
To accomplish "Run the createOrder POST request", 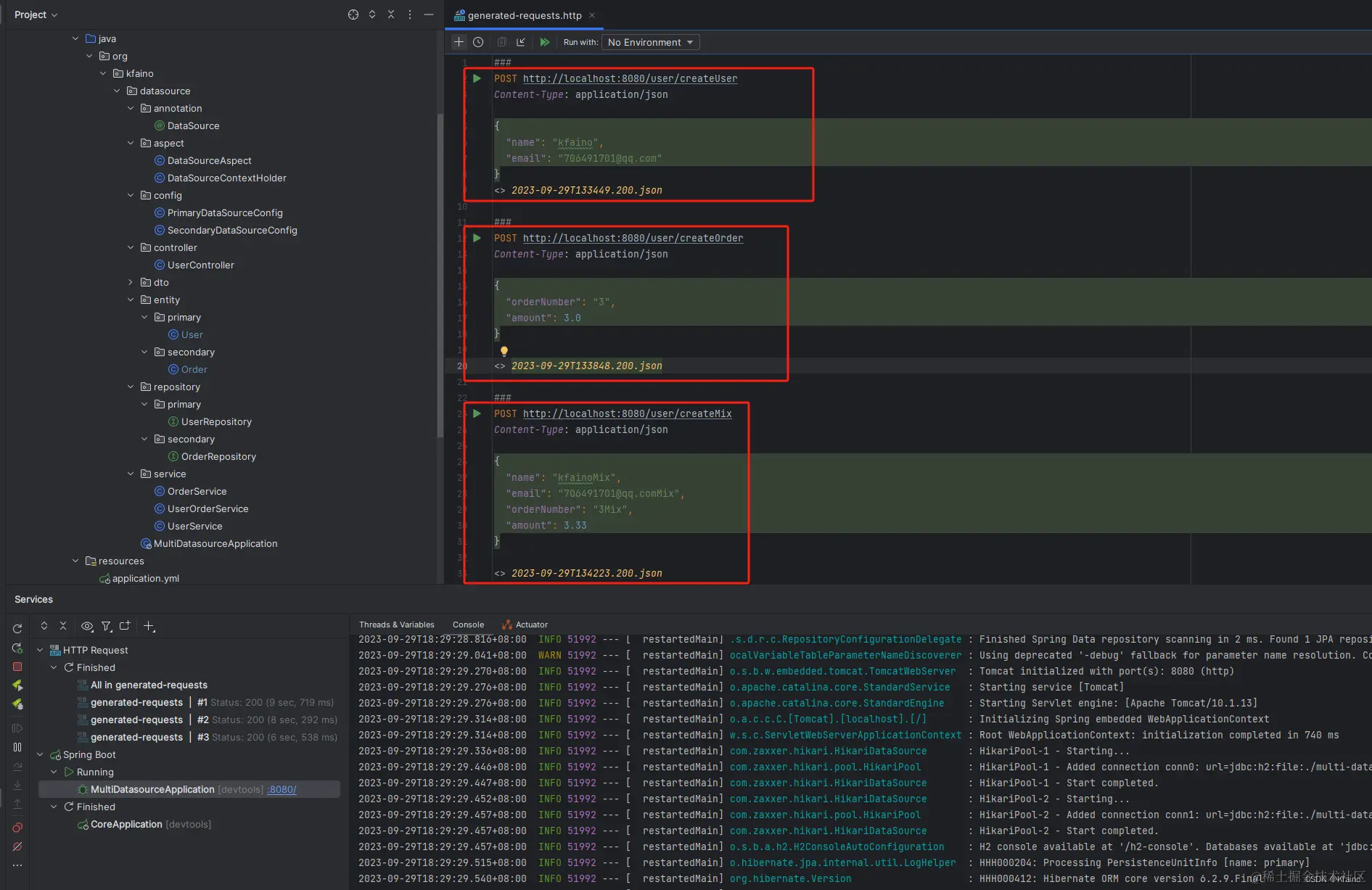I will tap(477, 238).
